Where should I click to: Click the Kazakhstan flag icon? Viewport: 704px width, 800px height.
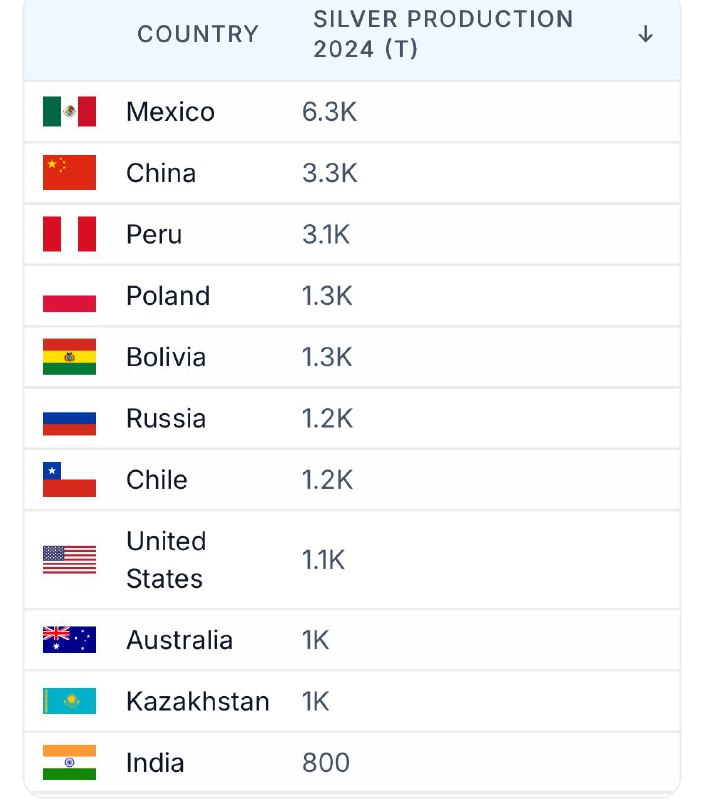coord(69,702)
